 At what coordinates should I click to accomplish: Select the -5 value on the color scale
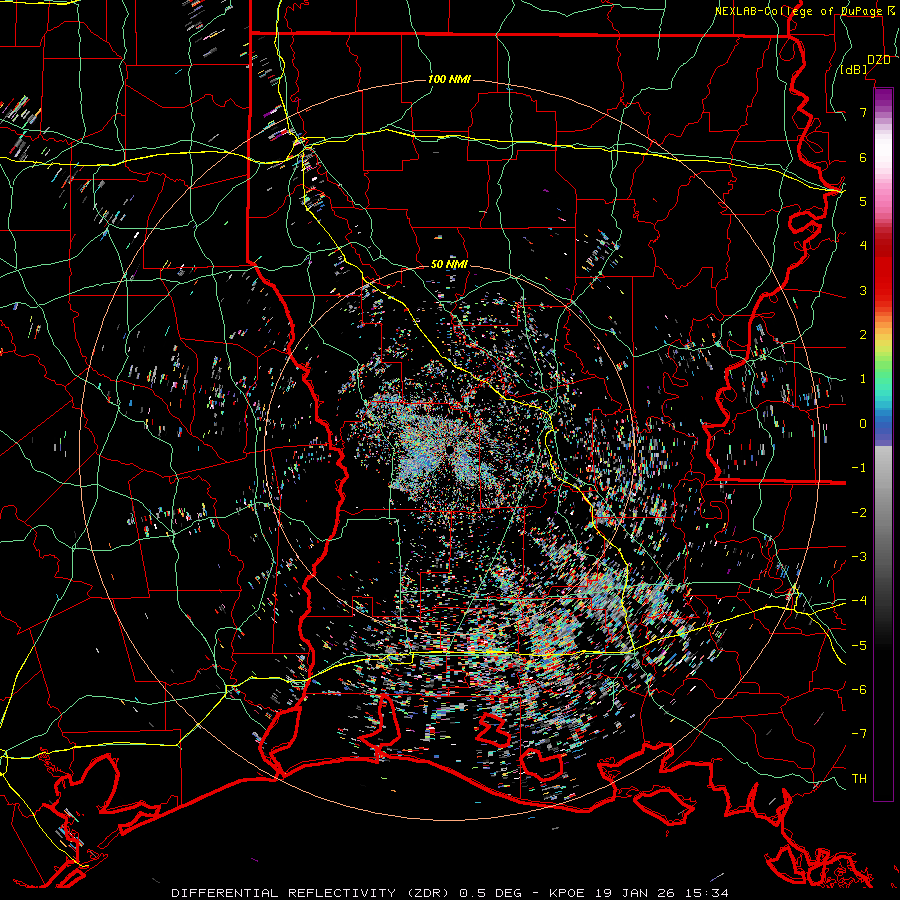(x=859, y=646)
